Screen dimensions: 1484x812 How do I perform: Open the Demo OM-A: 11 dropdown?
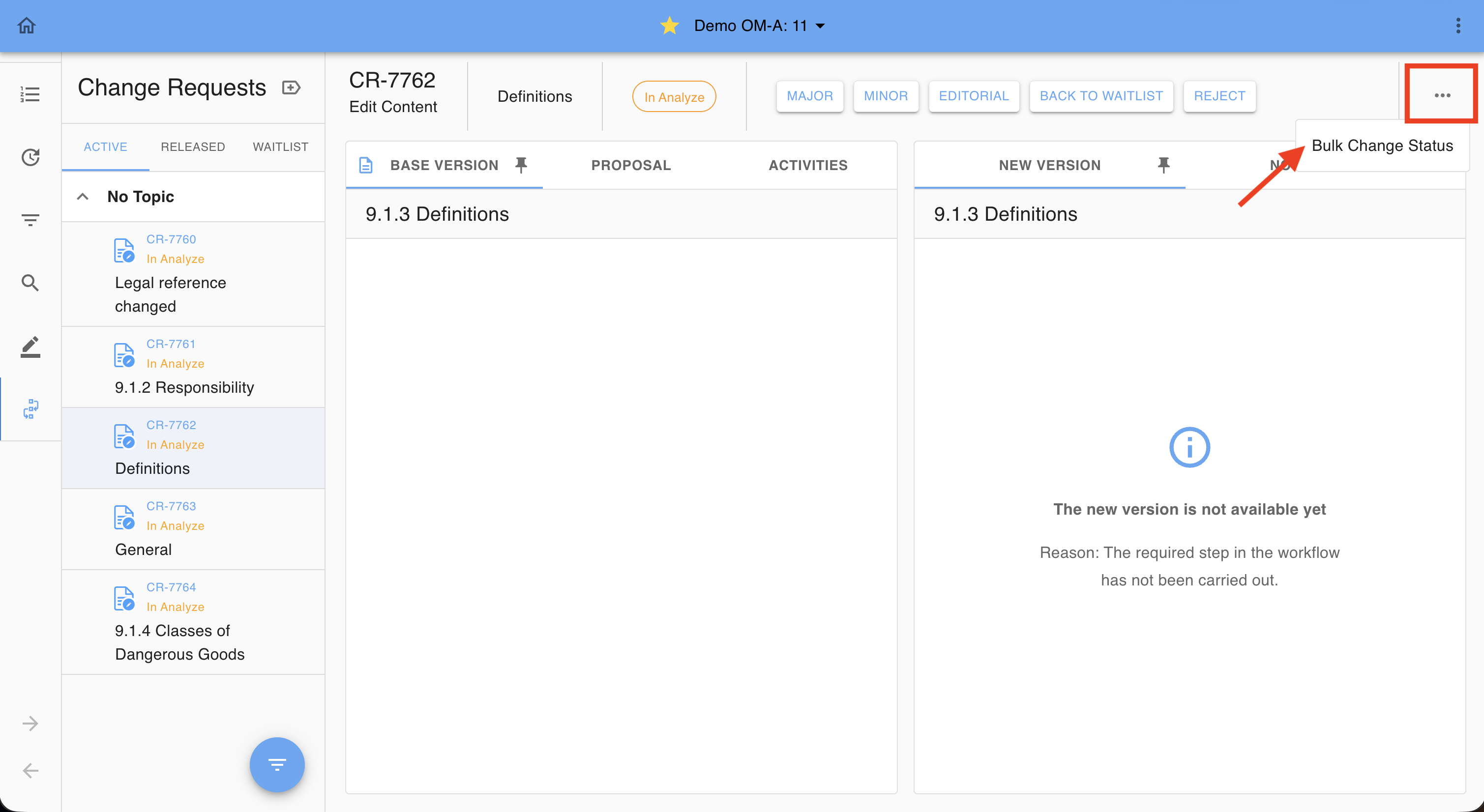pyautogui.click(x=759, y=26)
